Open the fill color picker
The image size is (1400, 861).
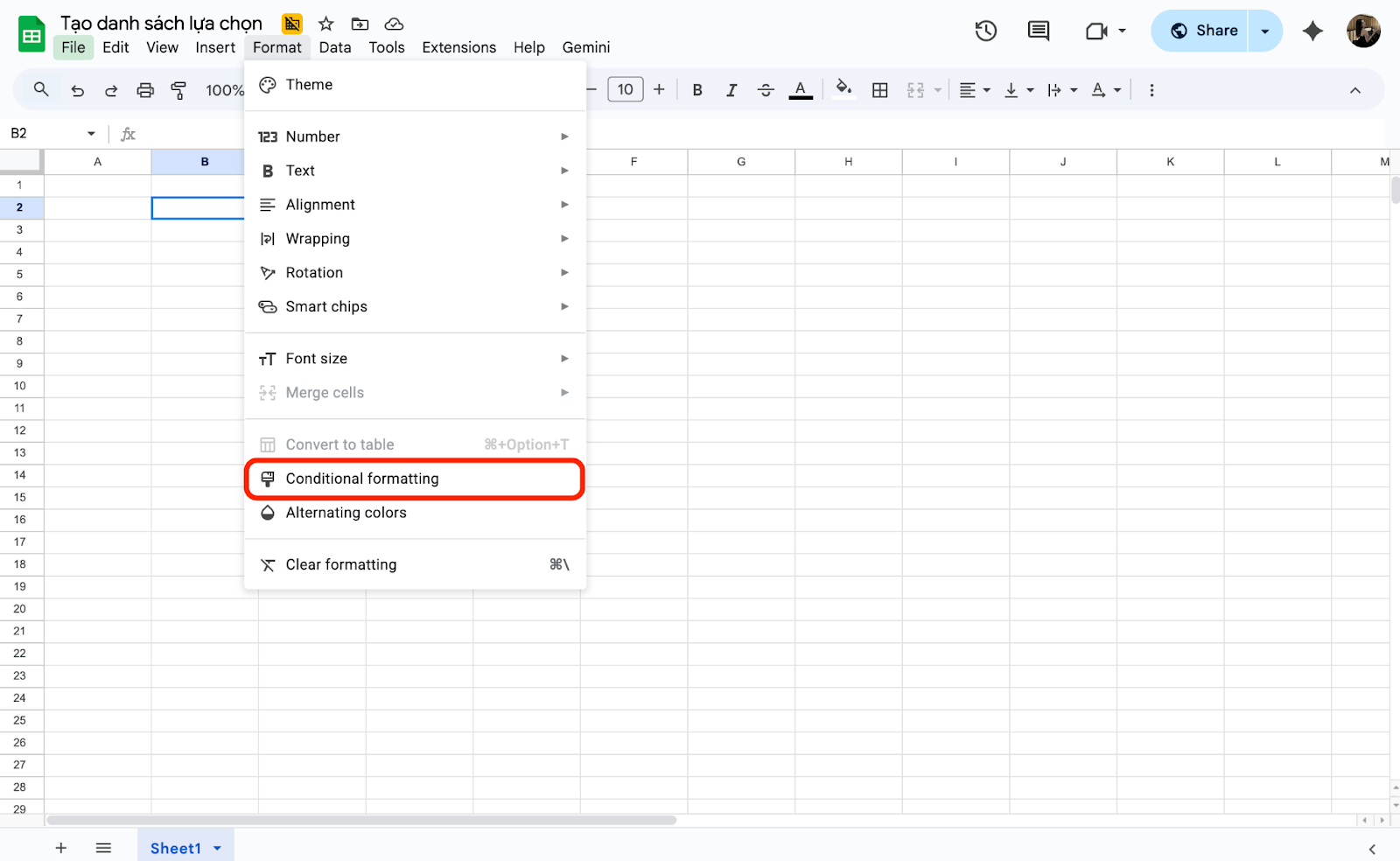tap(843, 89)
